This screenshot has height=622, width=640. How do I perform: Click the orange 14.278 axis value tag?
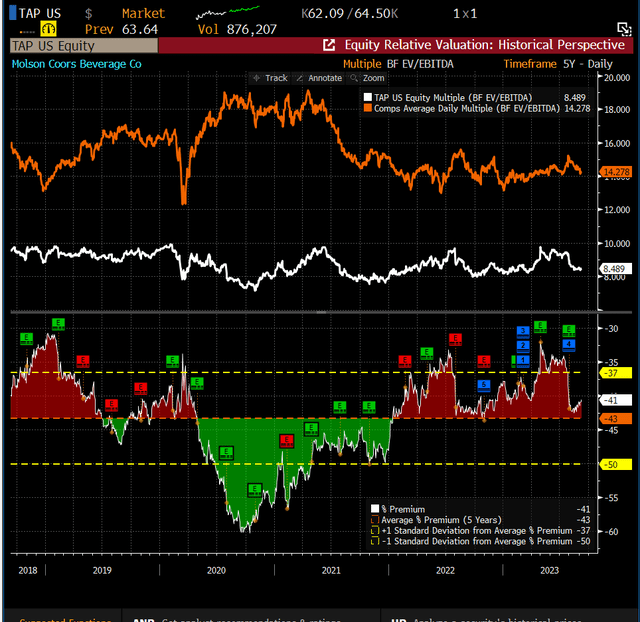tap(616, 172)
